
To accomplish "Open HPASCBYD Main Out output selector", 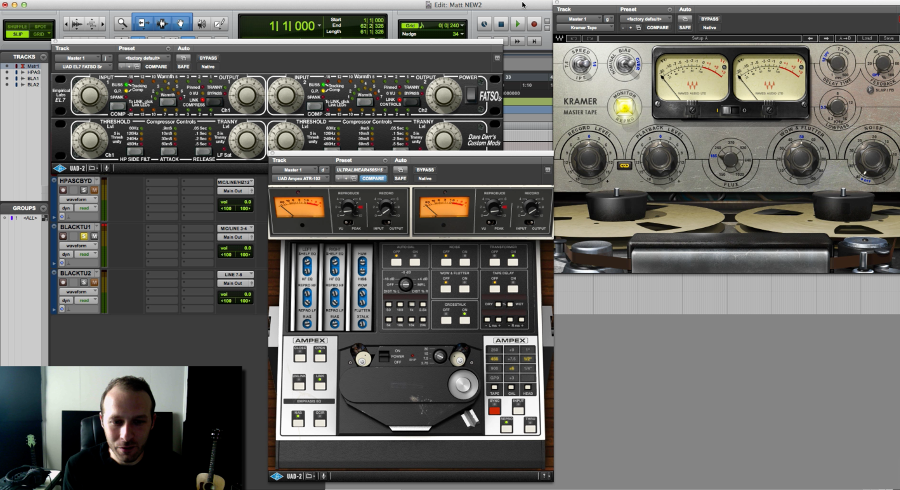I will 235,190.
